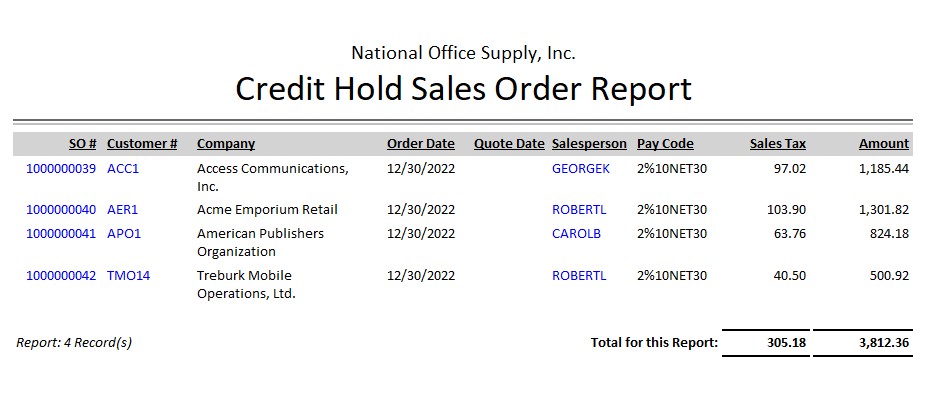Click the SO # column header
928x413 pixels.
(x=83, y=144)
